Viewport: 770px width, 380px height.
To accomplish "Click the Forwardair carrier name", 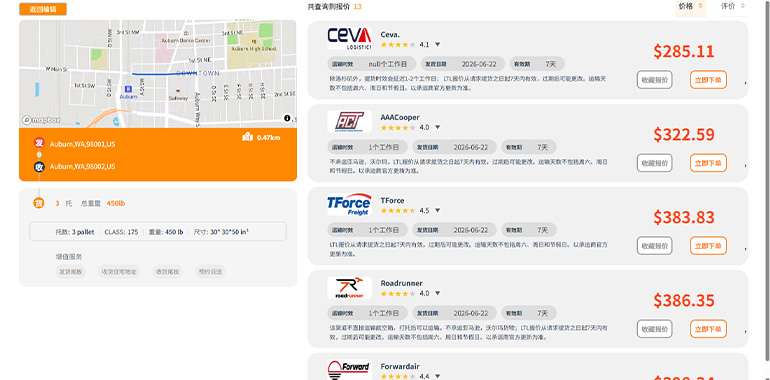I will pos(400,366).
